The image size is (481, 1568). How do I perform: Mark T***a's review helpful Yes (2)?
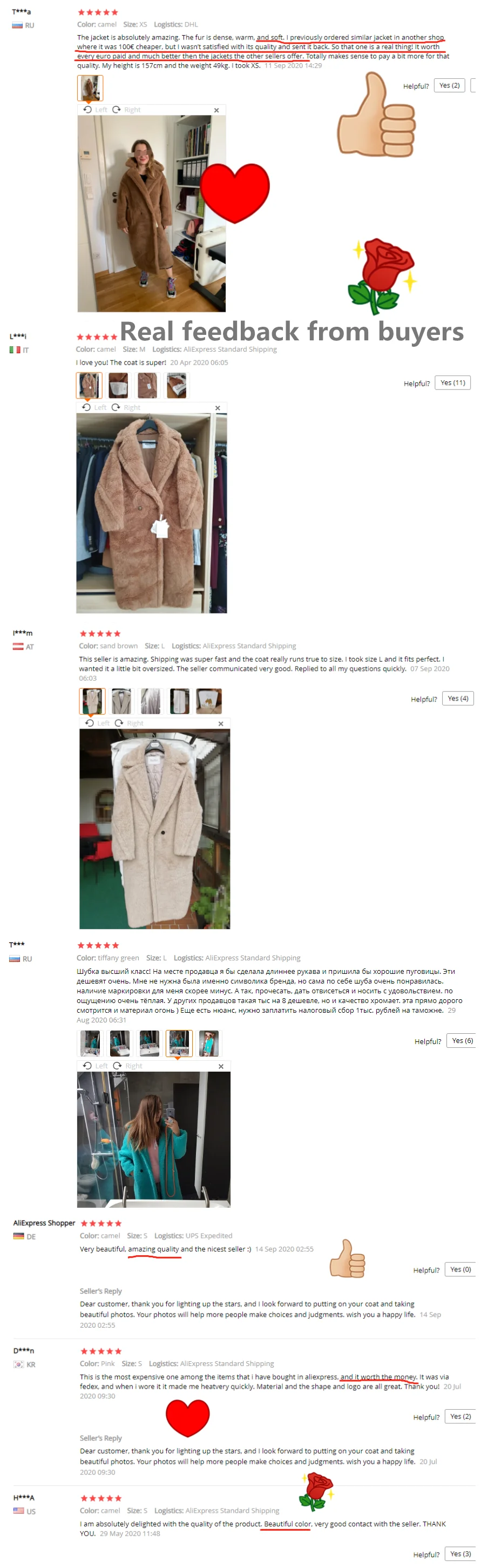pos(449,86)
